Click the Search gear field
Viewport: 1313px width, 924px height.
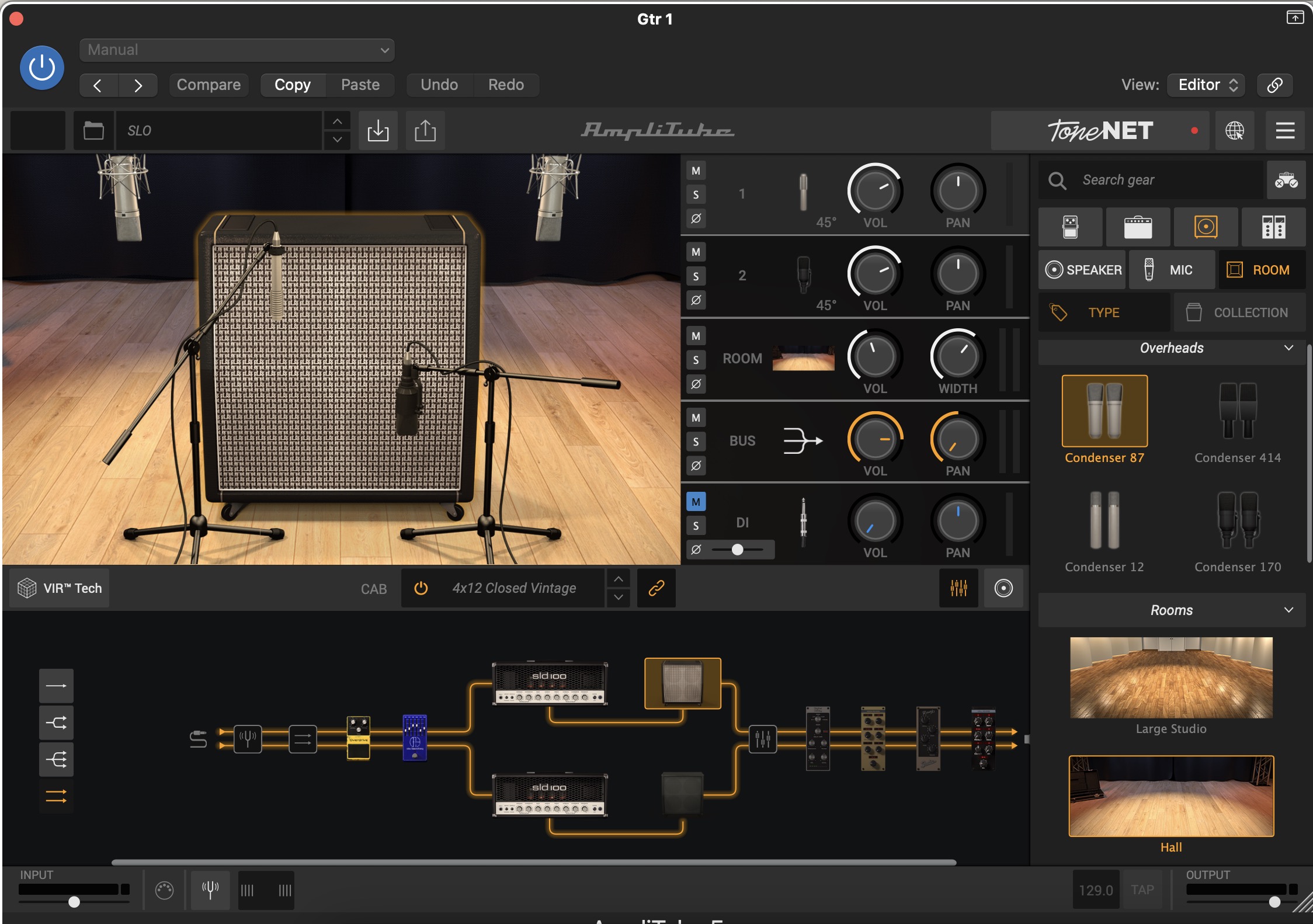coord(1151,180)
